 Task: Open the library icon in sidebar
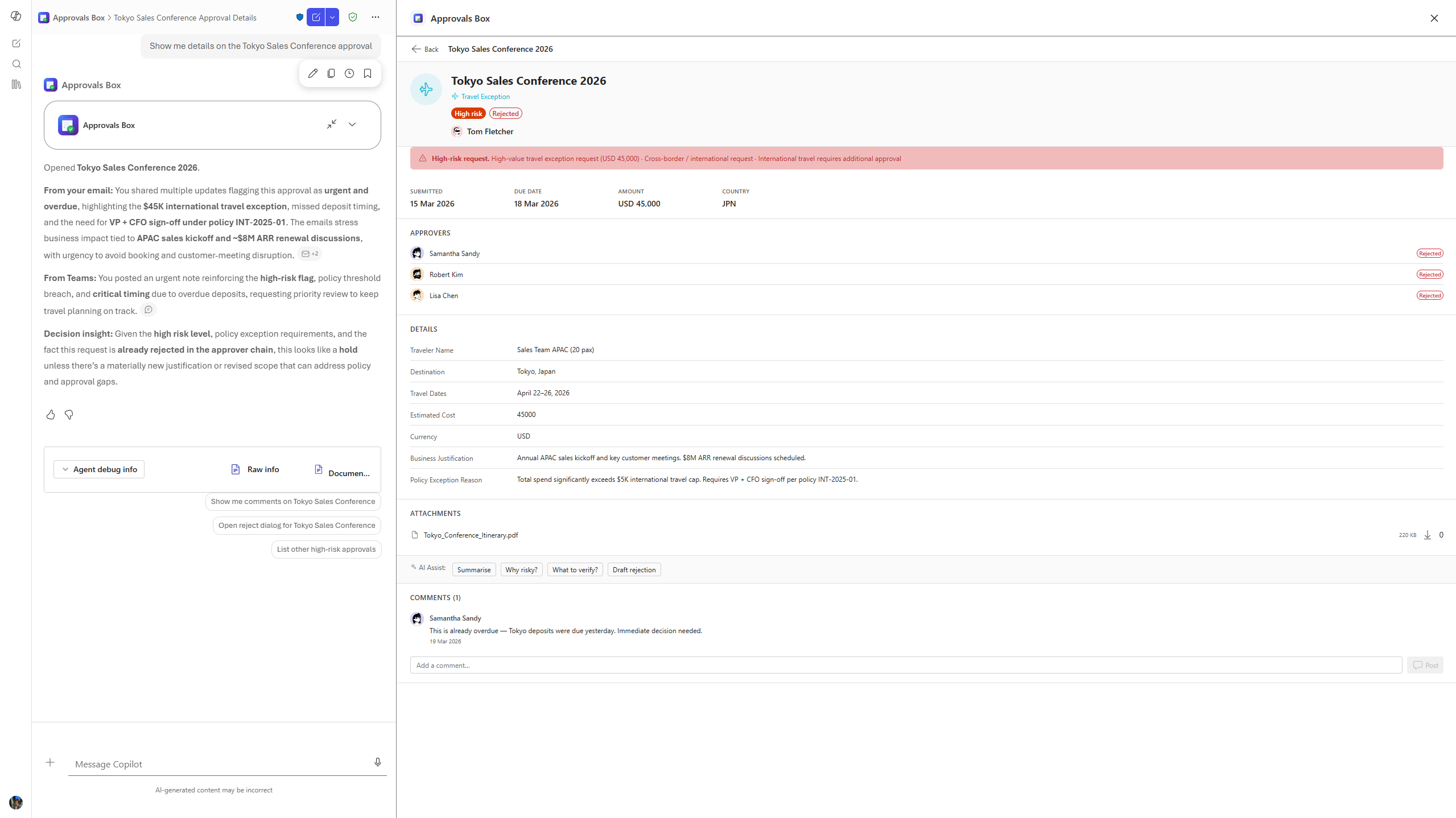coord(16,84)
